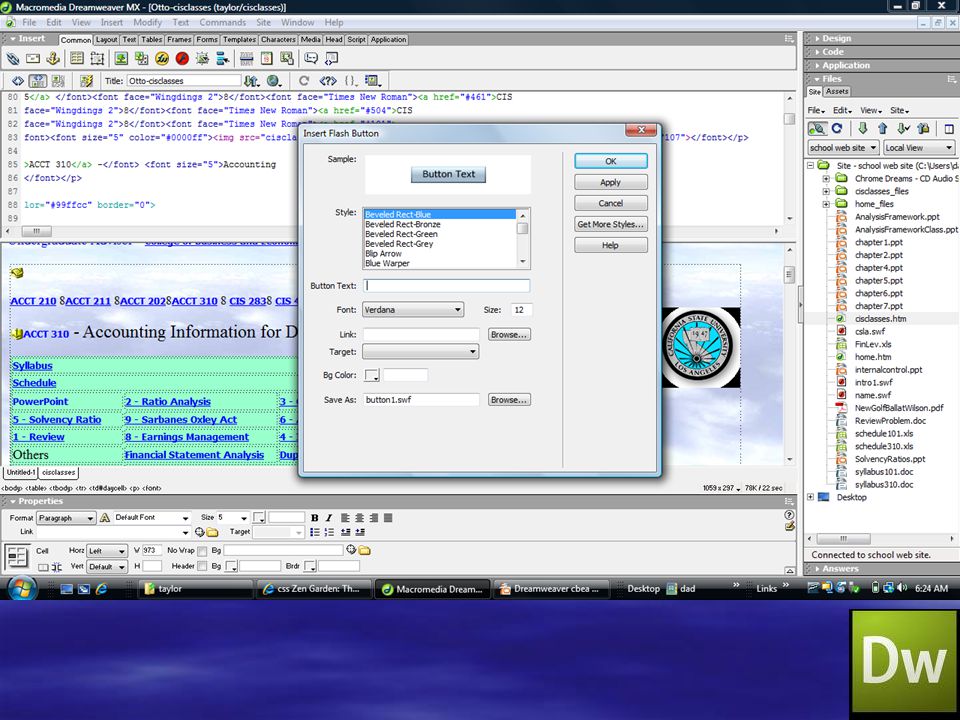
Task: Click Preview/Debug in Browser globe icon
Action: [274, 81]
